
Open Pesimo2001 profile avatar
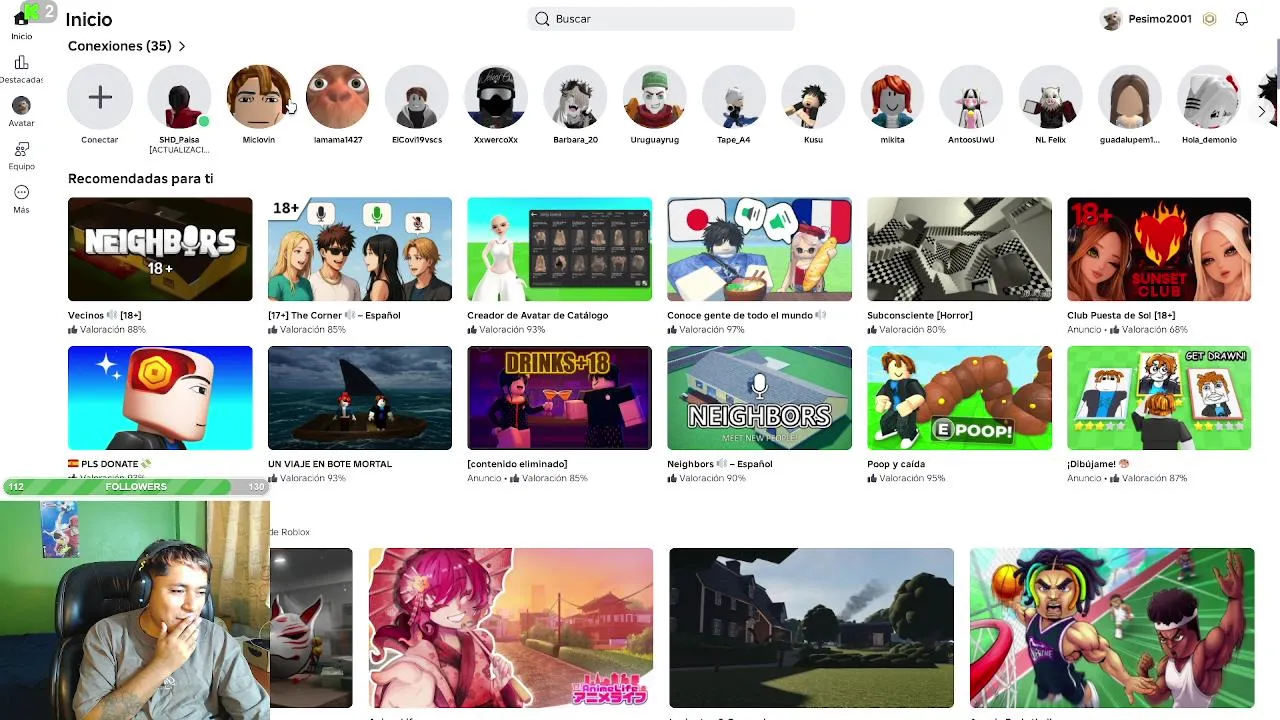point(1111,19)
